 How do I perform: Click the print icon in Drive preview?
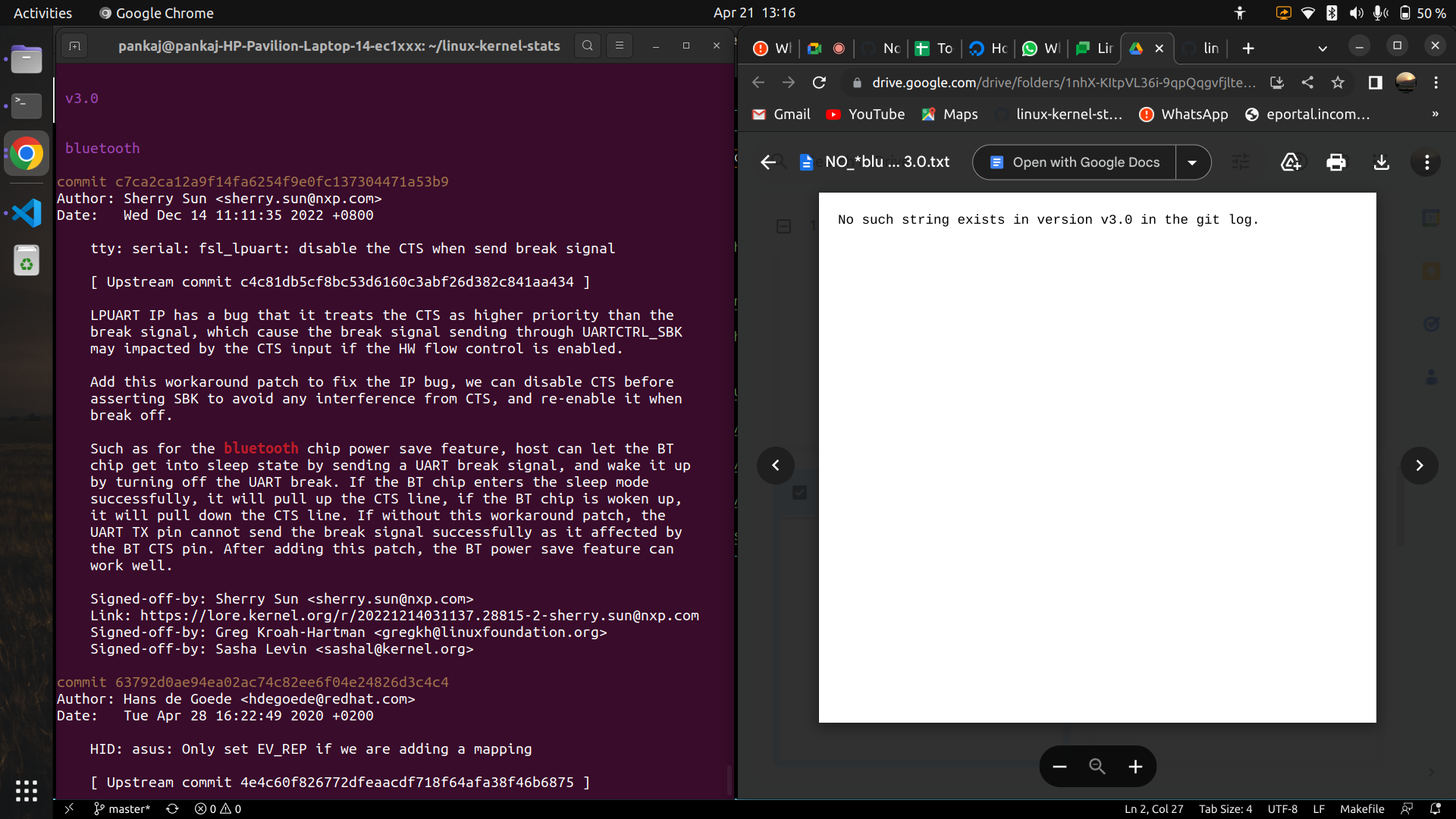tap(1335, 162)
